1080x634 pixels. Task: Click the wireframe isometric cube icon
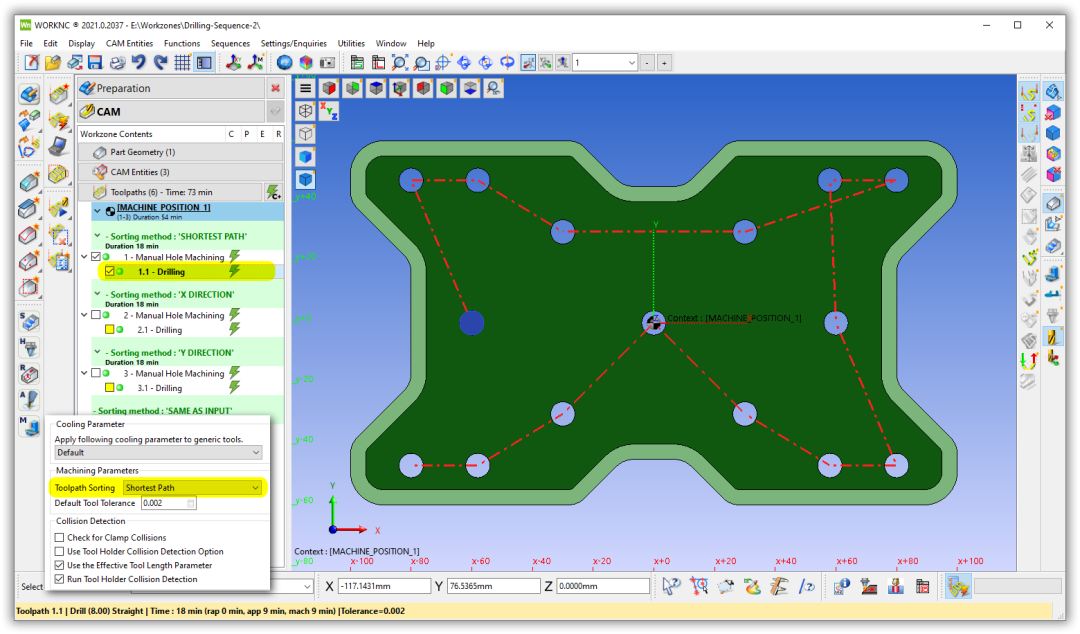coord(306,111)
